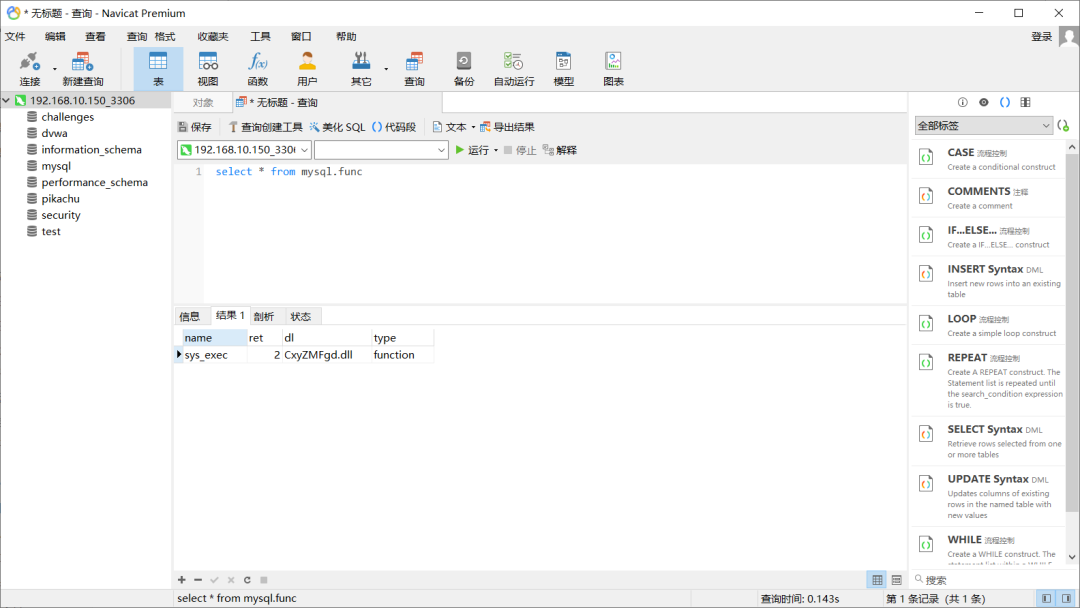The height and width of the screenshot is (608, 1080).
Task: Click the 用户 users toolbar icon
Action: [307, 69]
